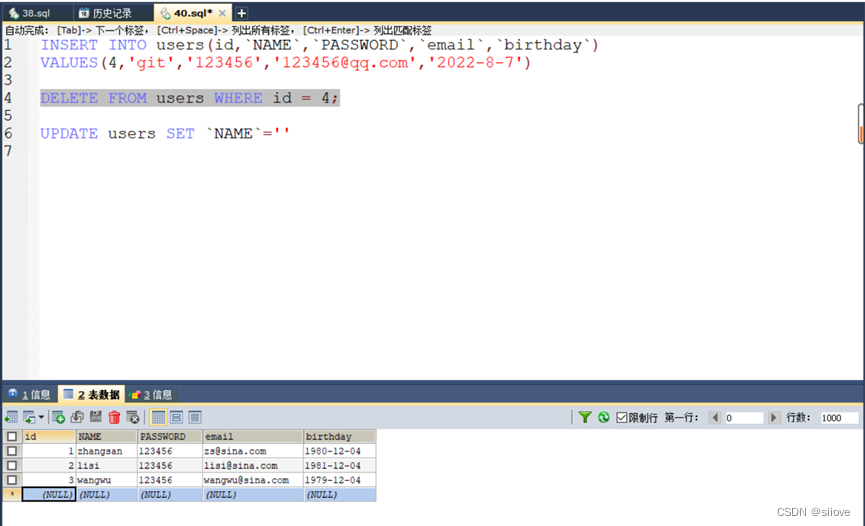Sort by the birthday column header
865x526 pixels.
339,437
